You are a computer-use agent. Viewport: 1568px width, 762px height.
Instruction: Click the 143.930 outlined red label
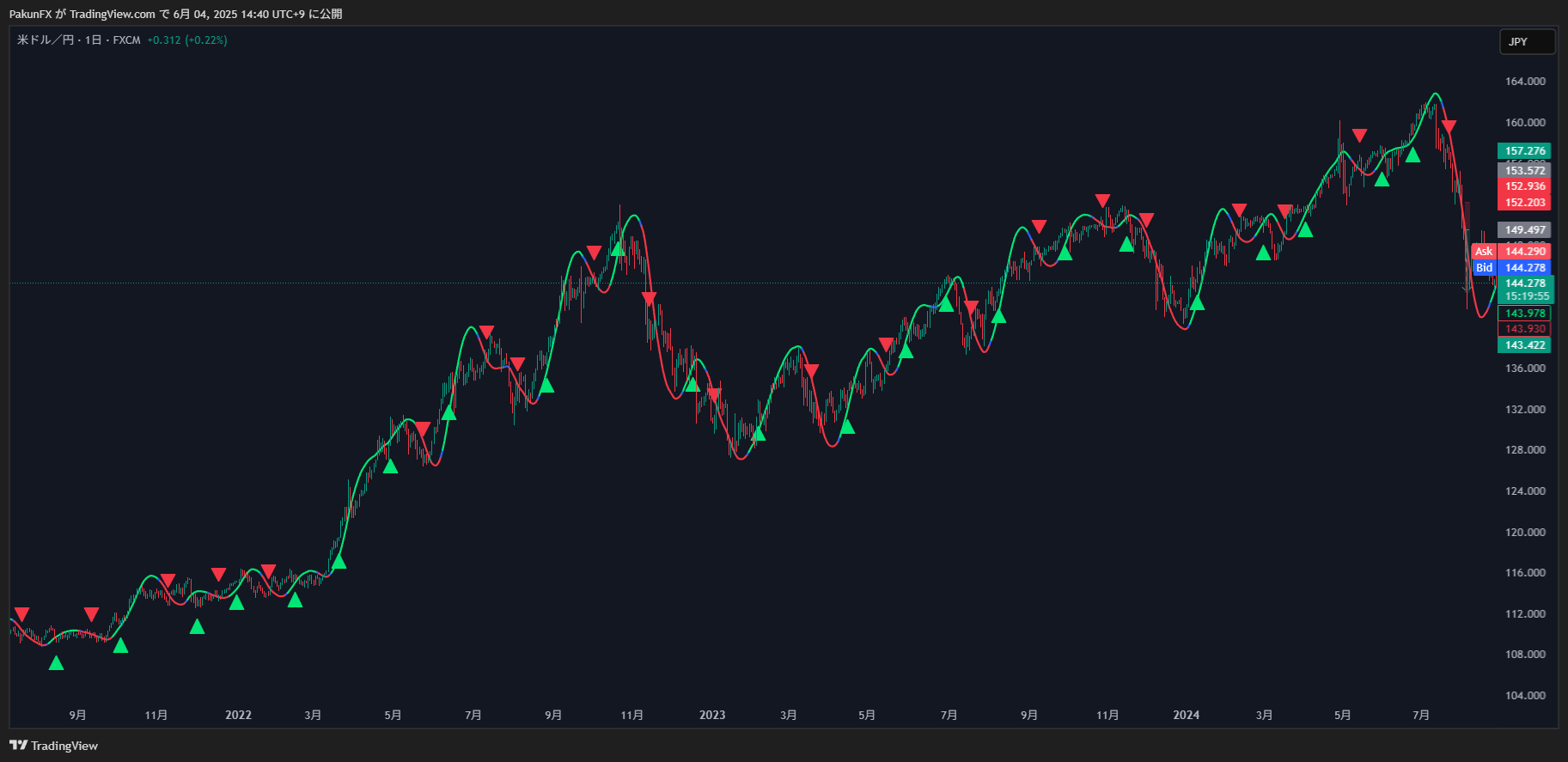pos(1524,329)
